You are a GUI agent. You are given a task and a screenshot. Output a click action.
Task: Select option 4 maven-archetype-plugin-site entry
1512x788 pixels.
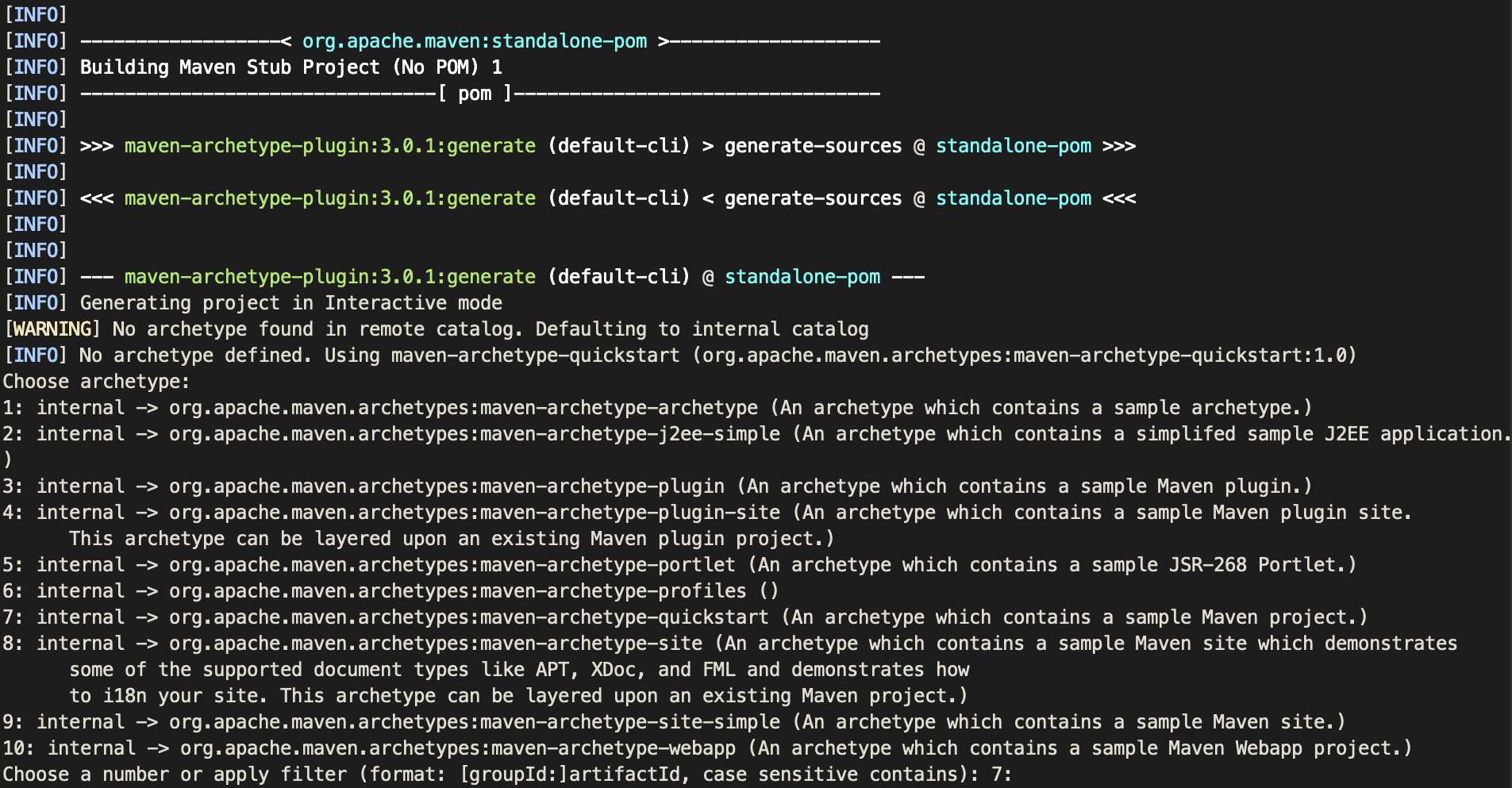[474, 513]
